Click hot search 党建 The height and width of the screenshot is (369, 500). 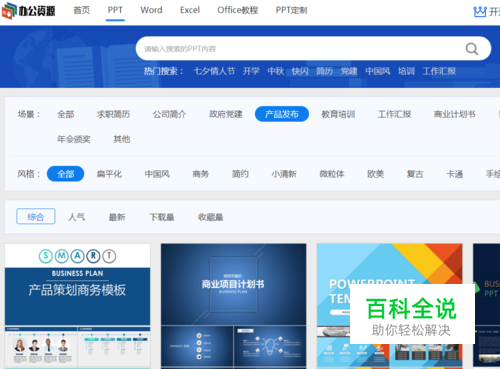349,71
